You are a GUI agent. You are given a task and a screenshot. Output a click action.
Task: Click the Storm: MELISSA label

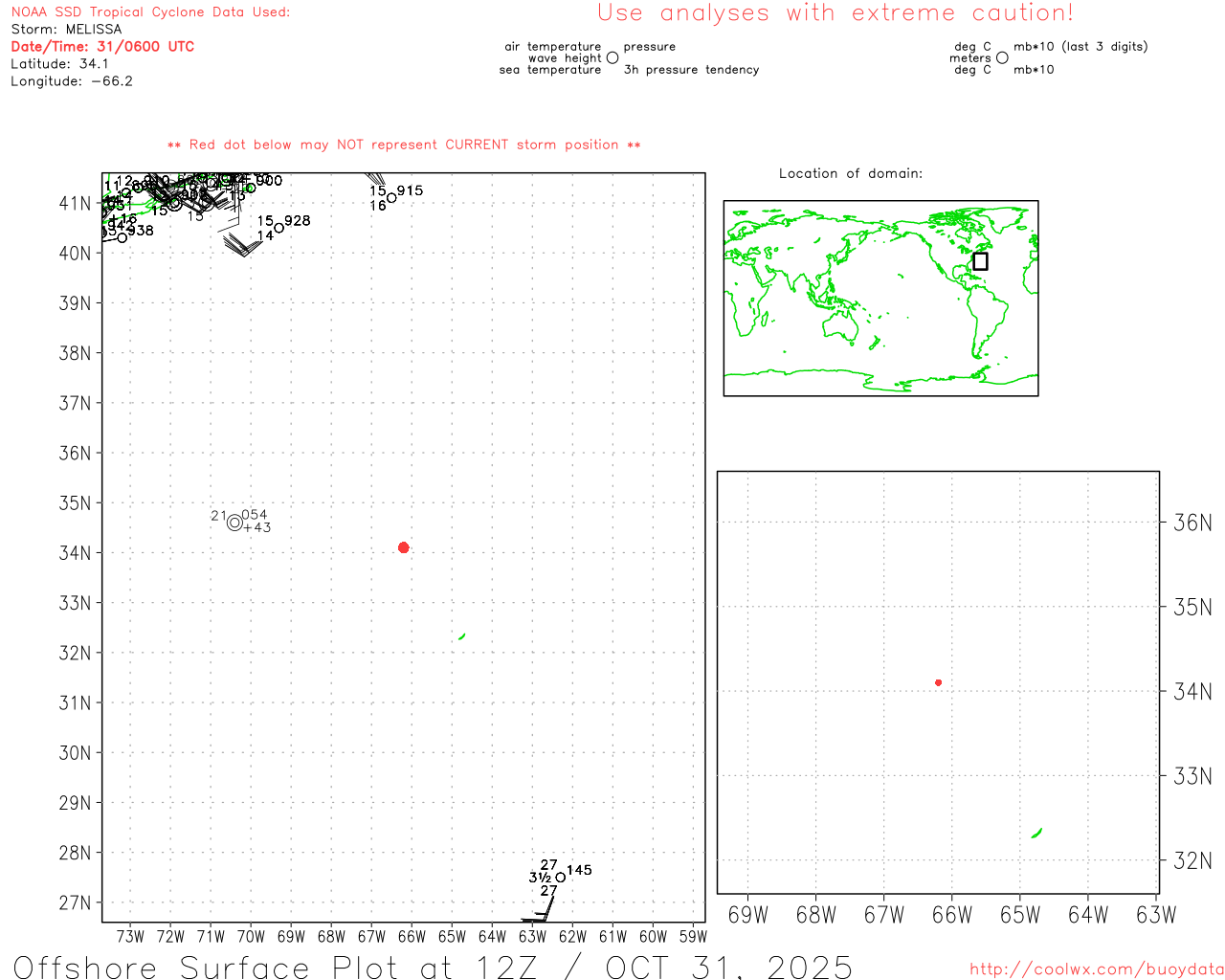coord(66,30)
